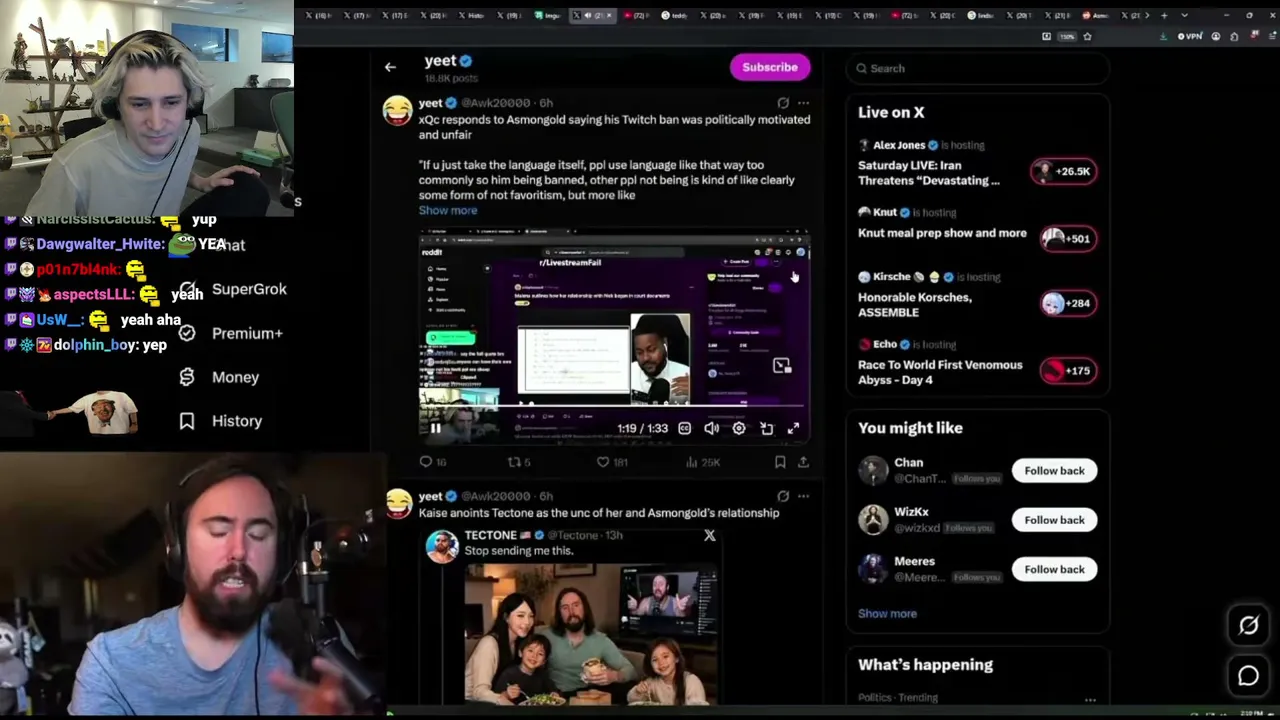Open Grok action on Kaise anoints post
The height and width of the screenshot is (720, 1280).
pos(783,496)
